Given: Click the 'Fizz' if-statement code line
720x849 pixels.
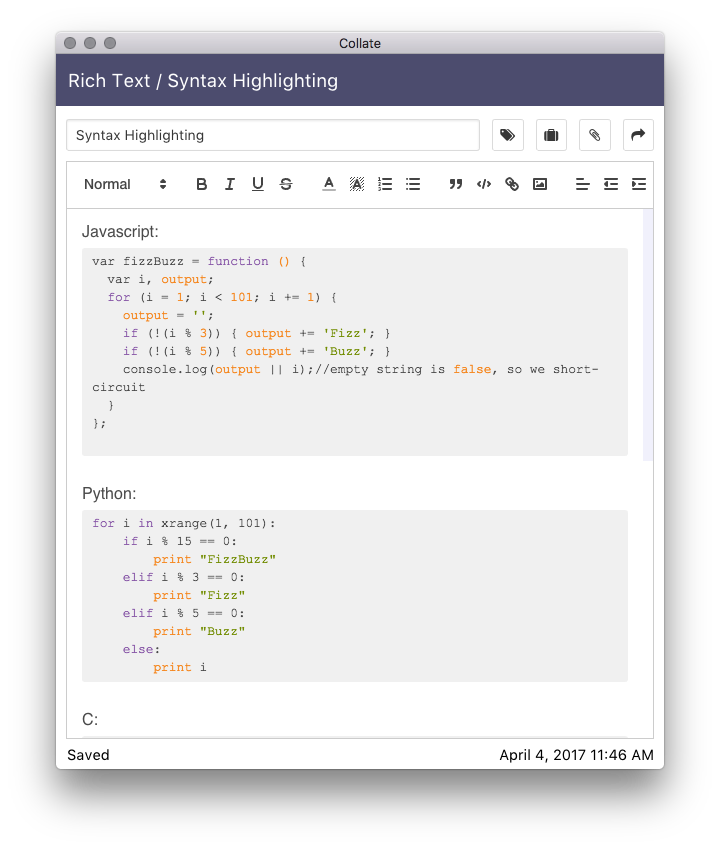Looking at the screenshot, I should pyautogui.click(x=257, y=334).
